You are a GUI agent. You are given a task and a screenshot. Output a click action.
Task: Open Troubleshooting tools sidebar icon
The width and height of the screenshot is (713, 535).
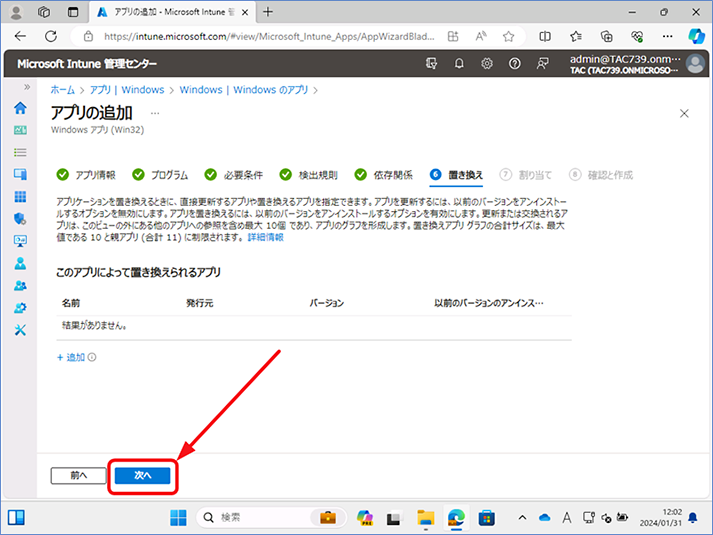pyautogui.click(x=20, y=330)
